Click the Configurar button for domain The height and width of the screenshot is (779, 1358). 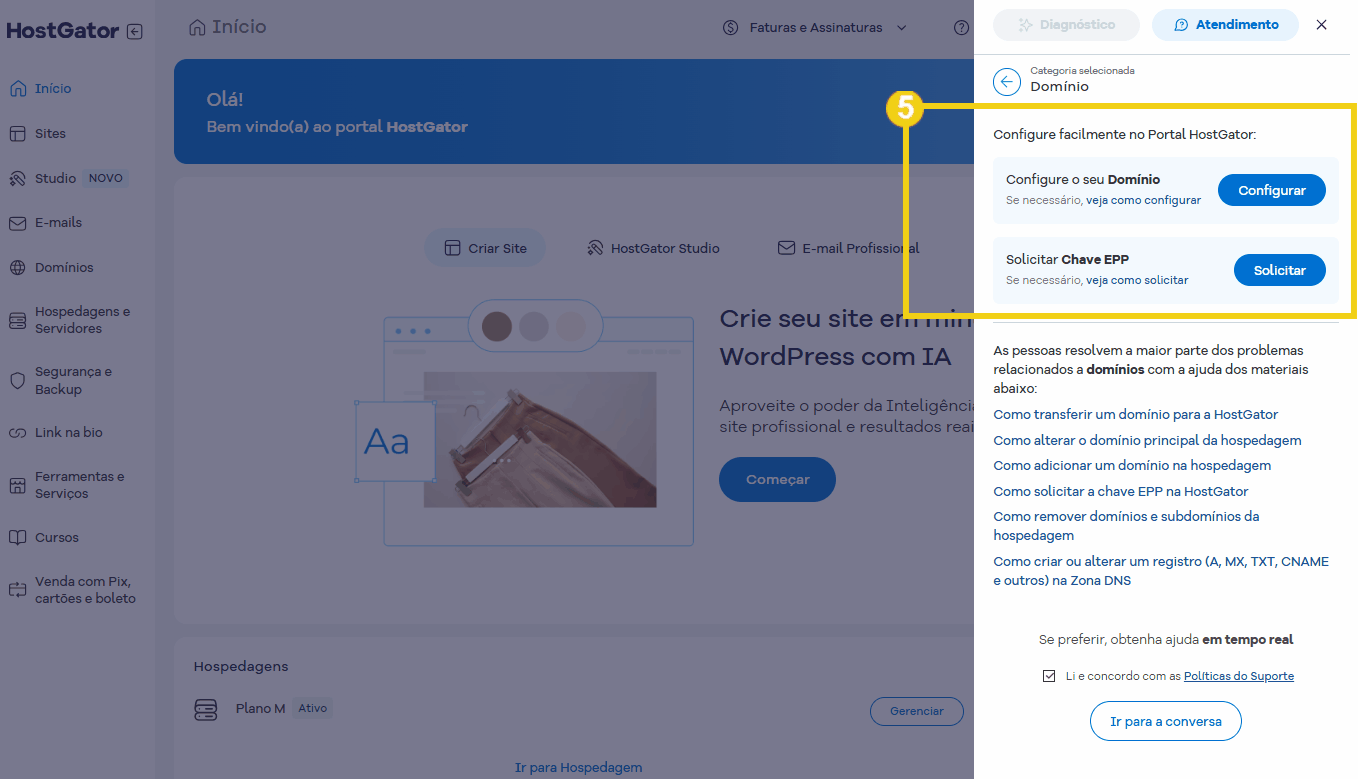1272,190
